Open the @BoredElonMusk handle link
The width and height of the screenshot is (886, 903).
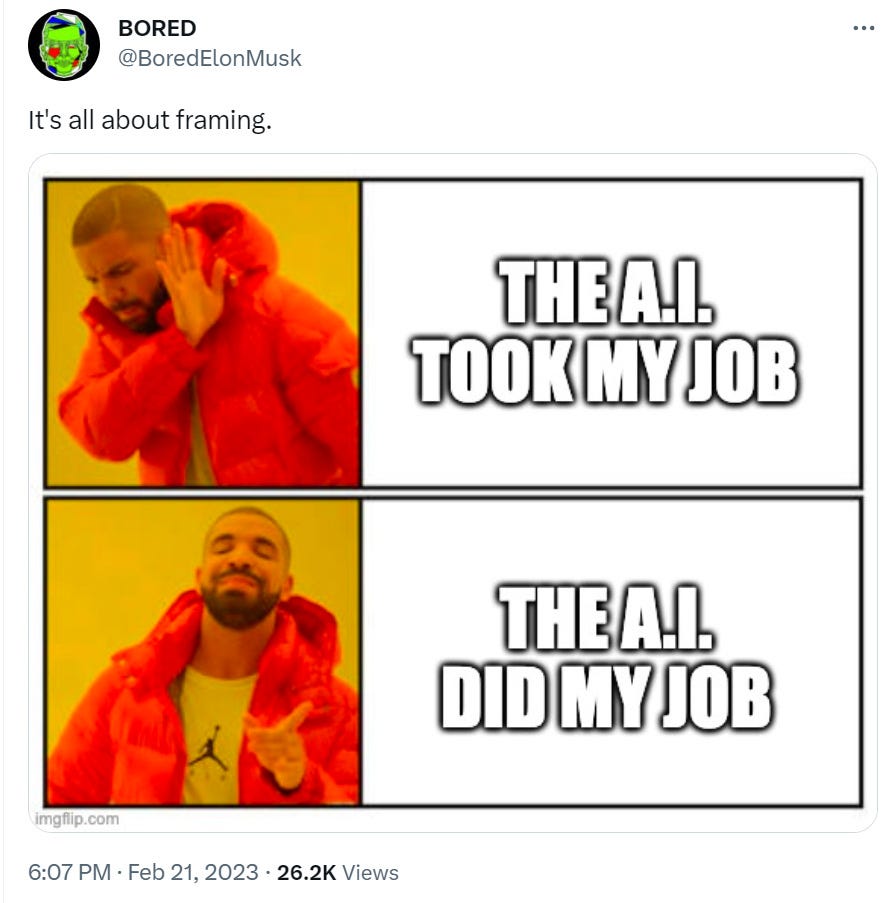(x=210, y=58)
